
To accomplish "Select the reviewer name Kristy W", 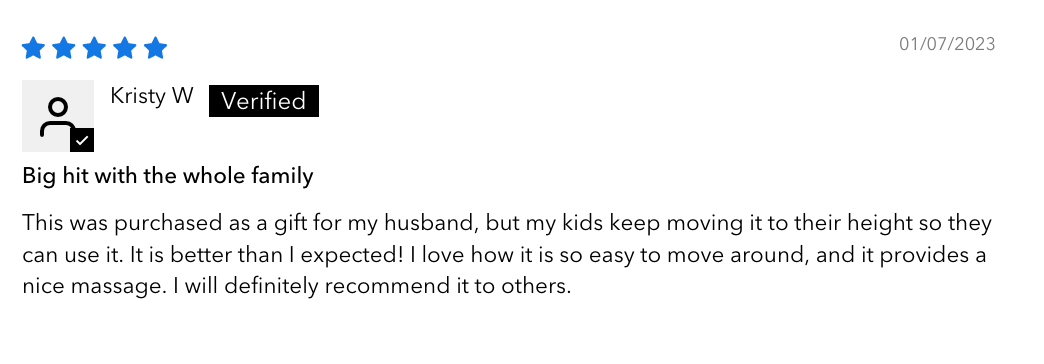I will [152, 96].
